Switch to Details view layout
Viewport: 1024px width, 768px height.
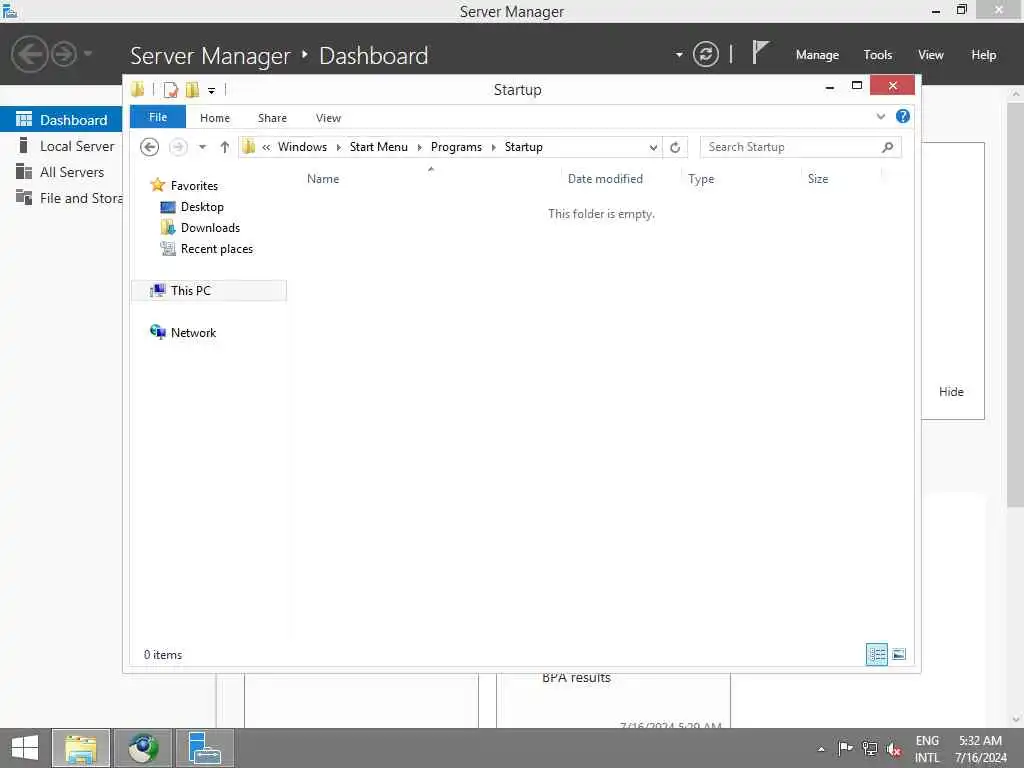876,654
